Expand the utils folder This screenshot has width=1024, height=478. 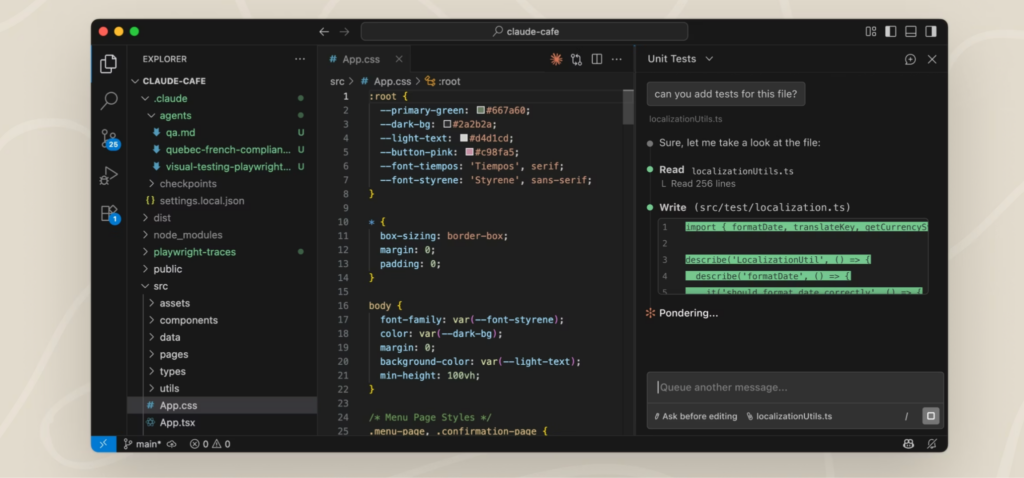169,388
